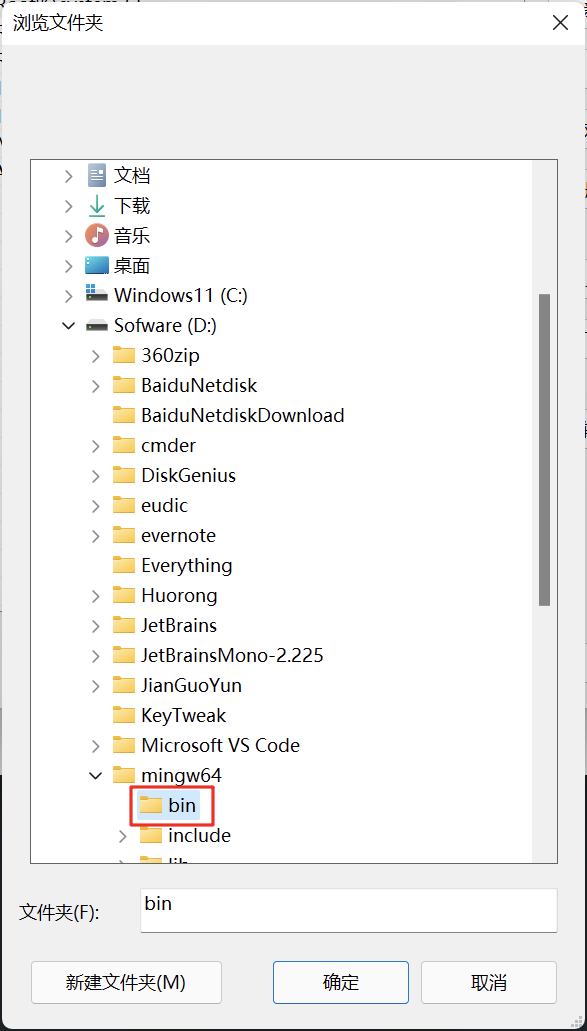Expand the 下载 tree node

click(69, 206)
